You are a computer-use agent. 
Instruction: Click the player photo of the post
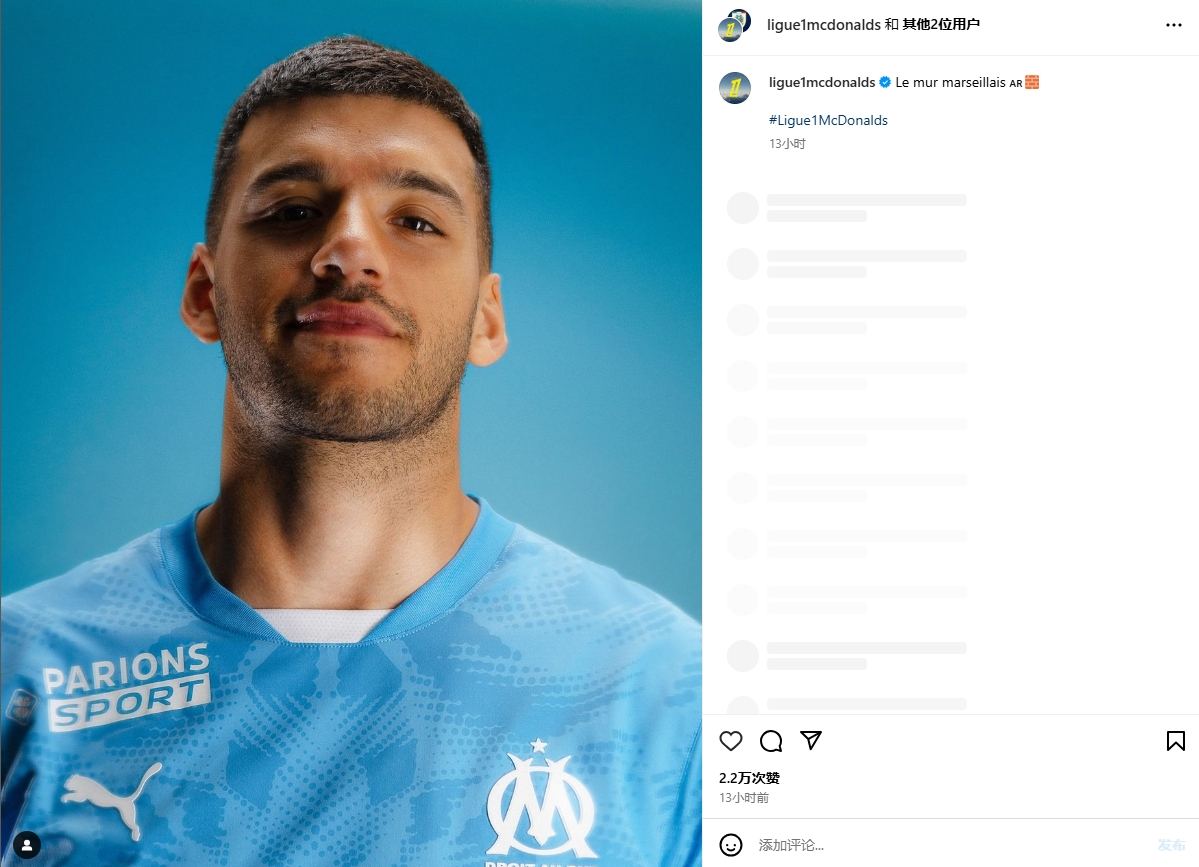pos(351,434)
